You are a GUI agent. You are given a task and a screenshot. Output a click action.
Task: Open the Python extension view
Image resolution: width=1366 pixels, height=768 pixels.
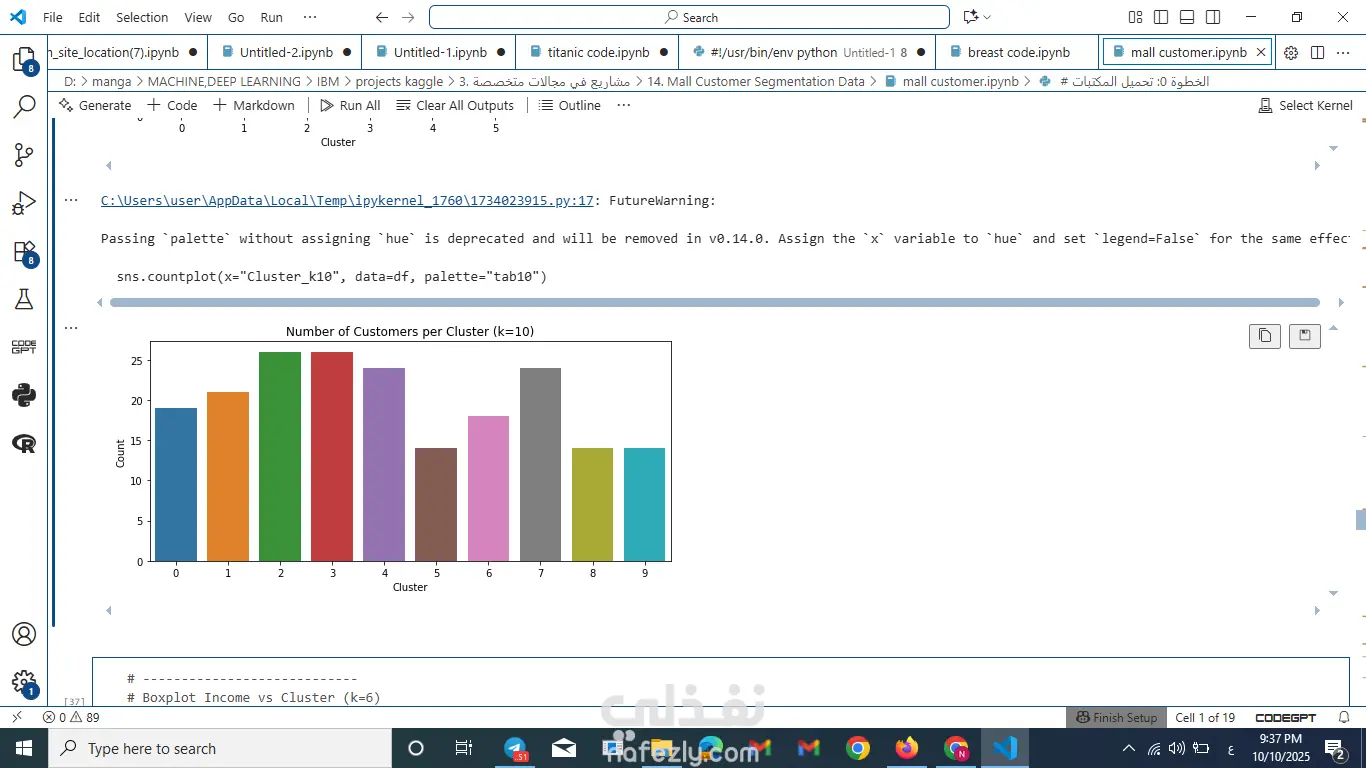pyautogui.click(x=24, y=395)
